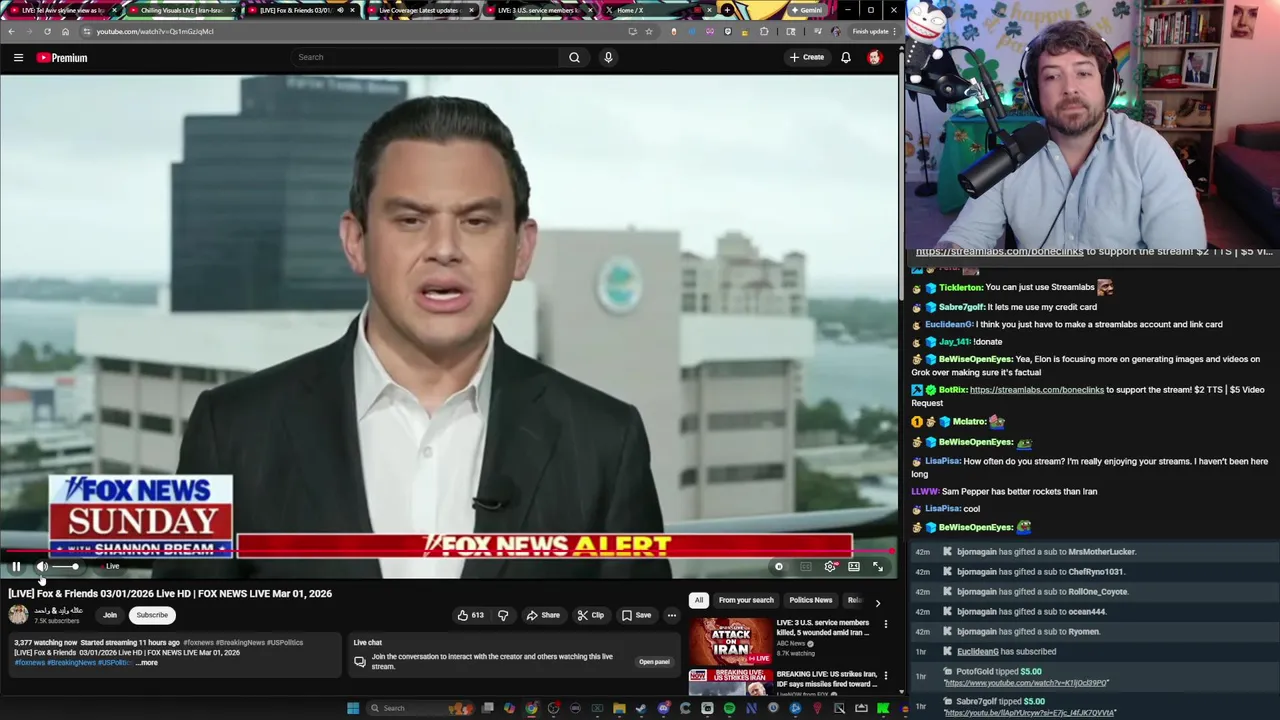The image size is (1280, 720).
Task: Create a Clip of the video
Action: 590,615
